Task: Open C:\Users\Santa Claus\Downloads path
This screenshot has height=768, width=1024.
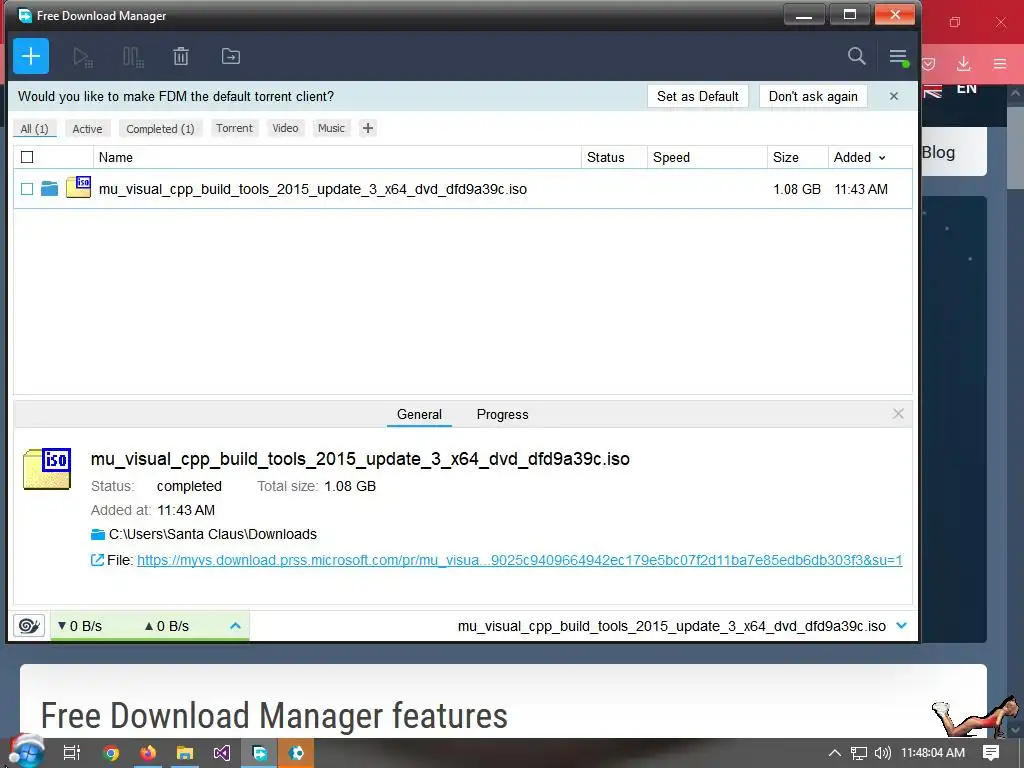Action: pyautogui.click(x=213, y=534)
